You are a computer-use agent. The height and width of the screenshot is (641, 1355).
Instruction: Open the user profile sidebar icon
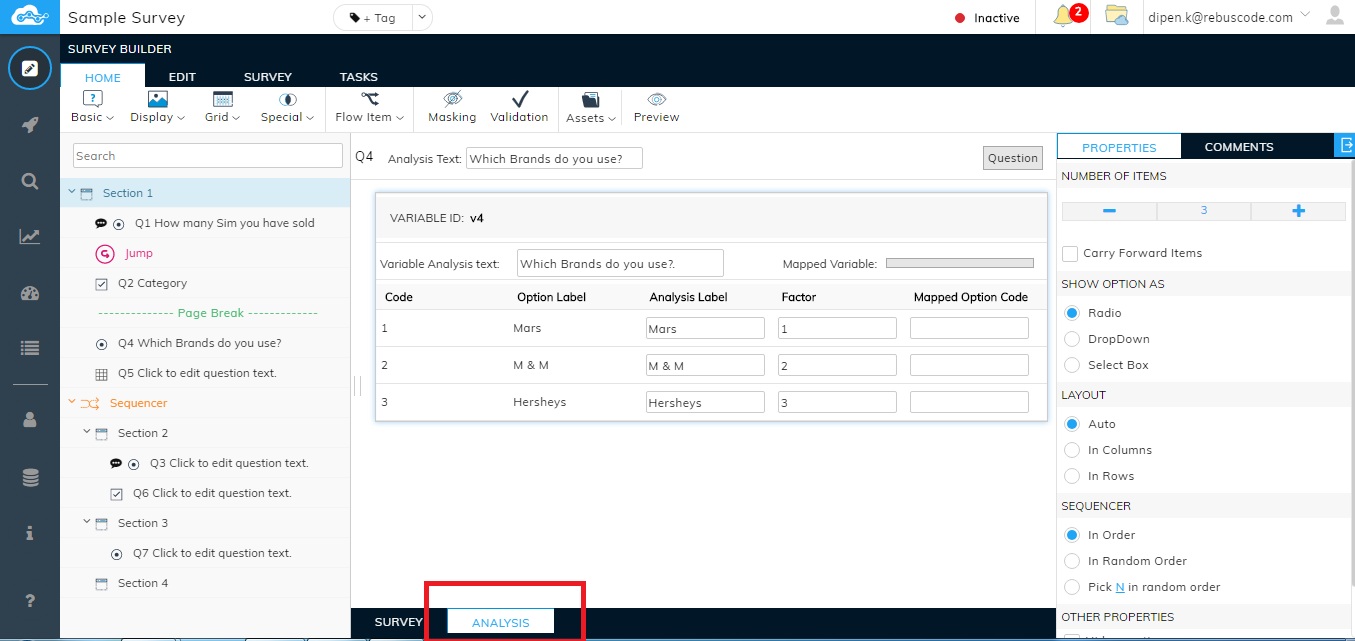point(30,420)
